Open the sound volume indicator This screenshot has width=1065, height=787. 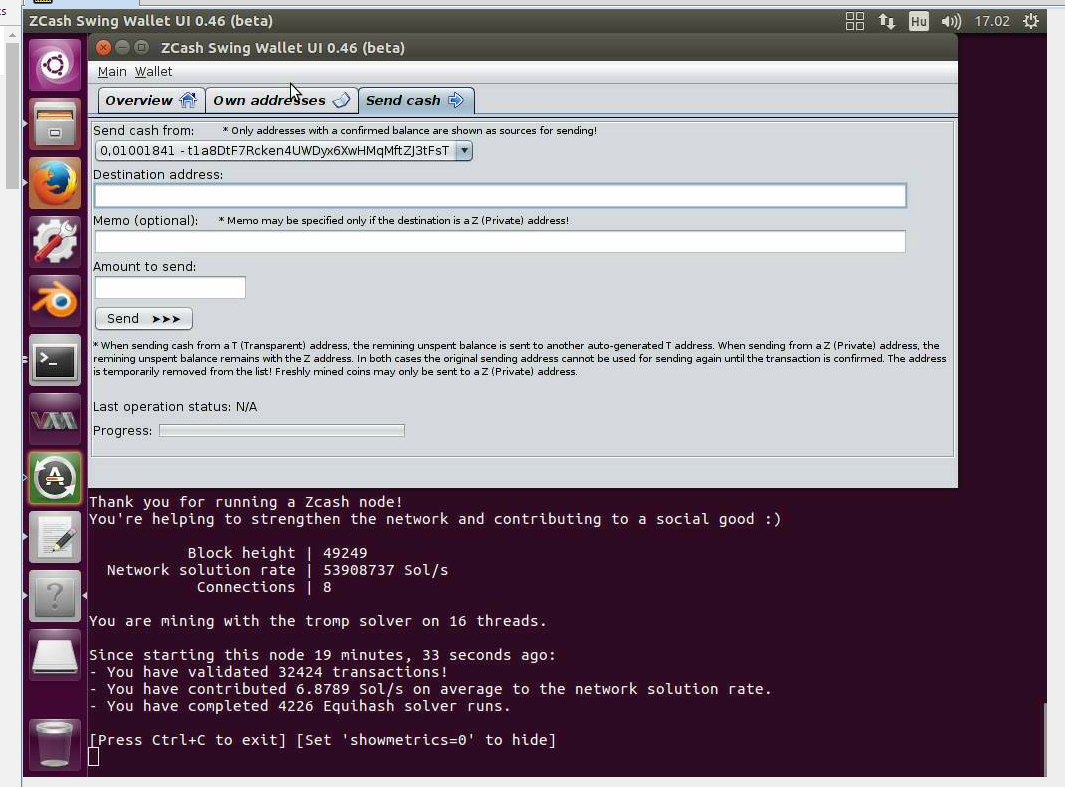(951, 21)
